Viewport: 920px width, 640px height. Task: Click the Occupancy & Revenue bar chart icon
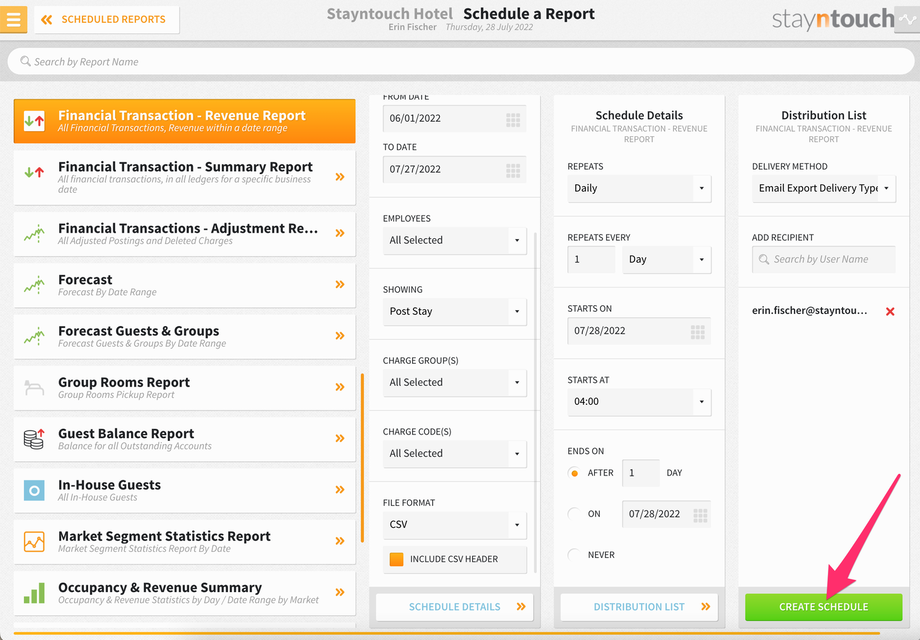[34, 593]
